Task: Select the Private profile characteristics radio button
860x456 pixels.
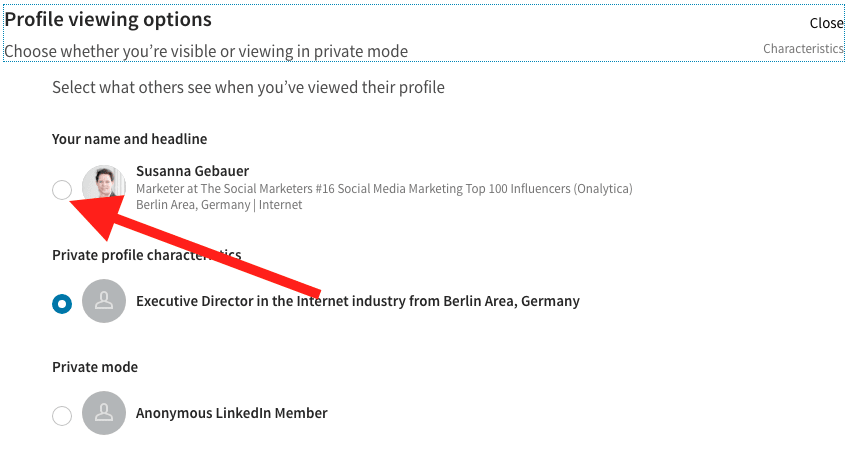Action: [62, 303]
